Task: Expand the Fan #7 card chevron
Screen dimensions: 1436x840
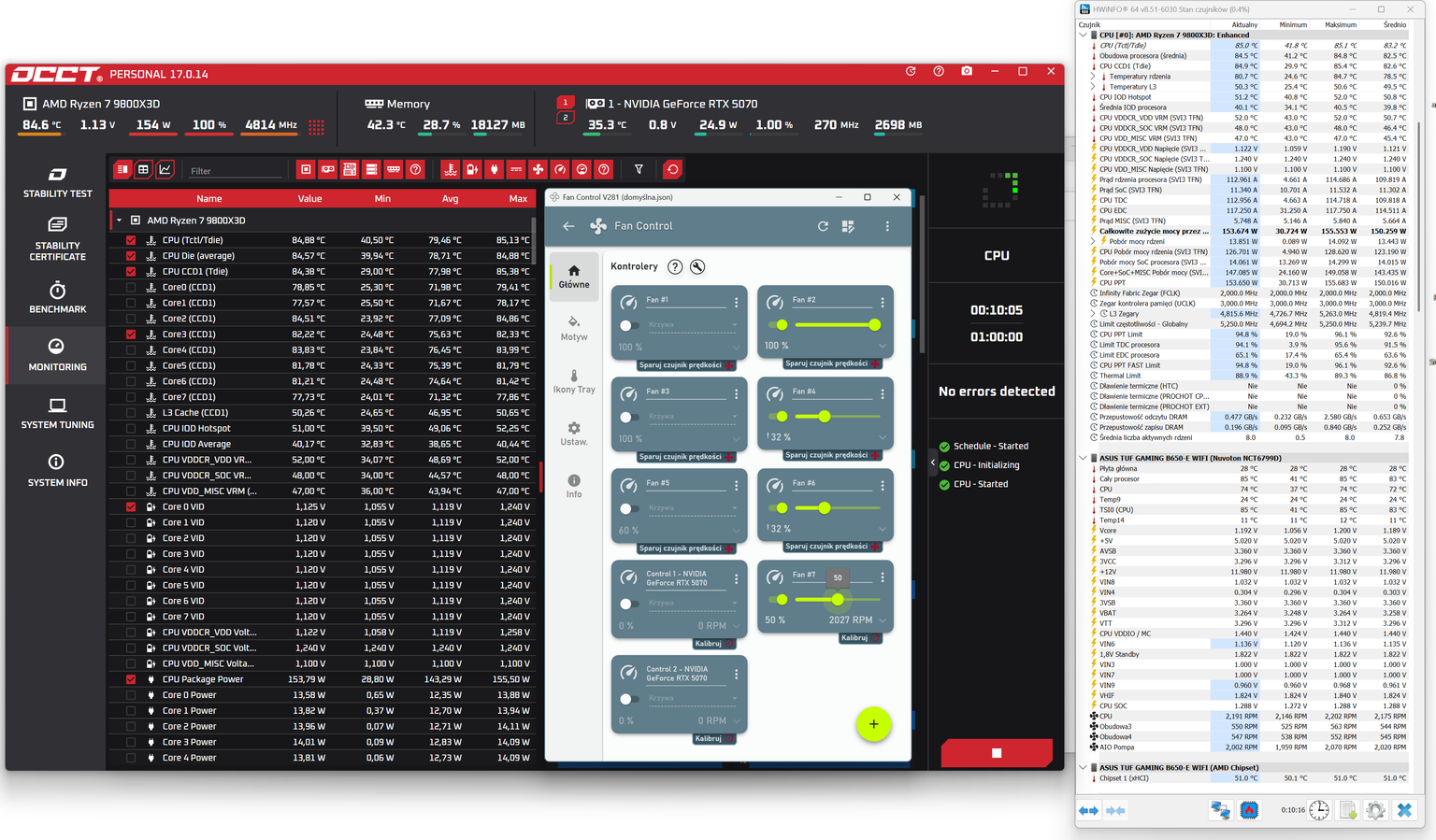Action: click(883, 619)
